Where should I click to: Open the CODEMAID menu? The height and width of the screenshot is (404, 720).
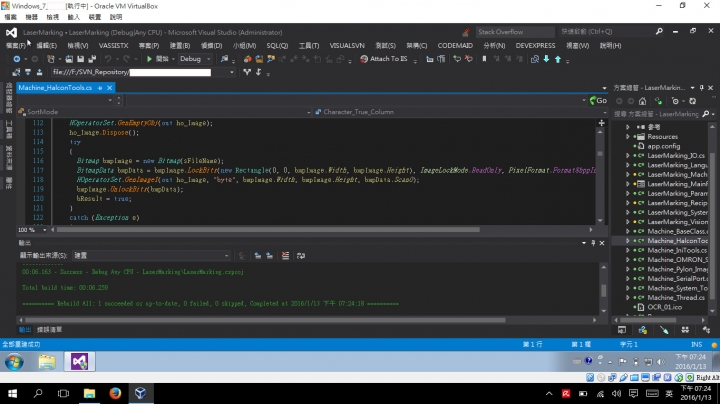coord(455,45)
